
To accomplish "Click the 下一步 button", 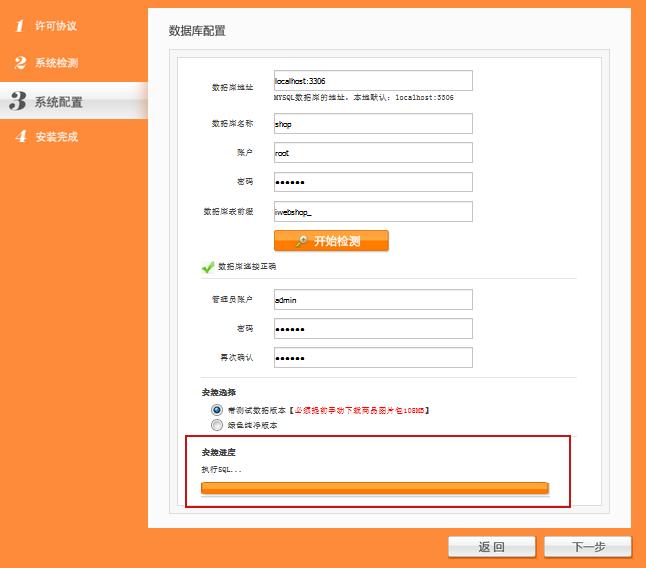I will point(588,547).
